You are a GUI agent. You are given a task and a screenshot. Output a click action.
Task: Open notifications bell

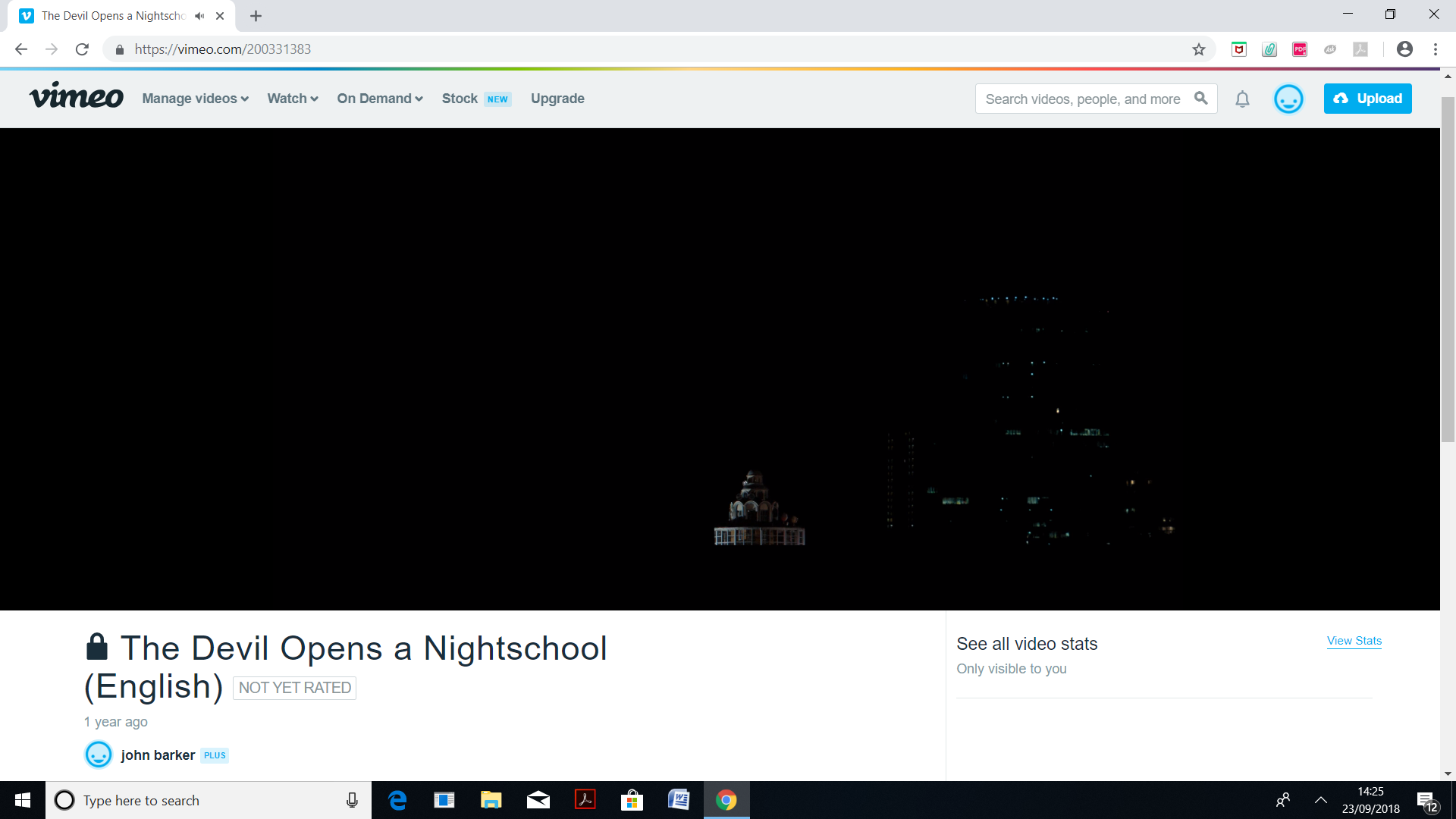pos(1242,99)
